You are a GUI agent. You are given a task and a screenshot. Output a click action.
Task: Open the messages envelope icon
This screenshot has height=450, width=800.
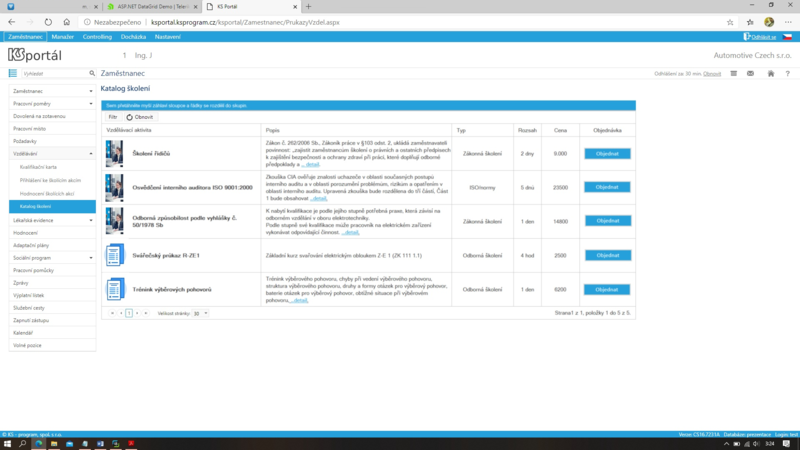point(751,73)
